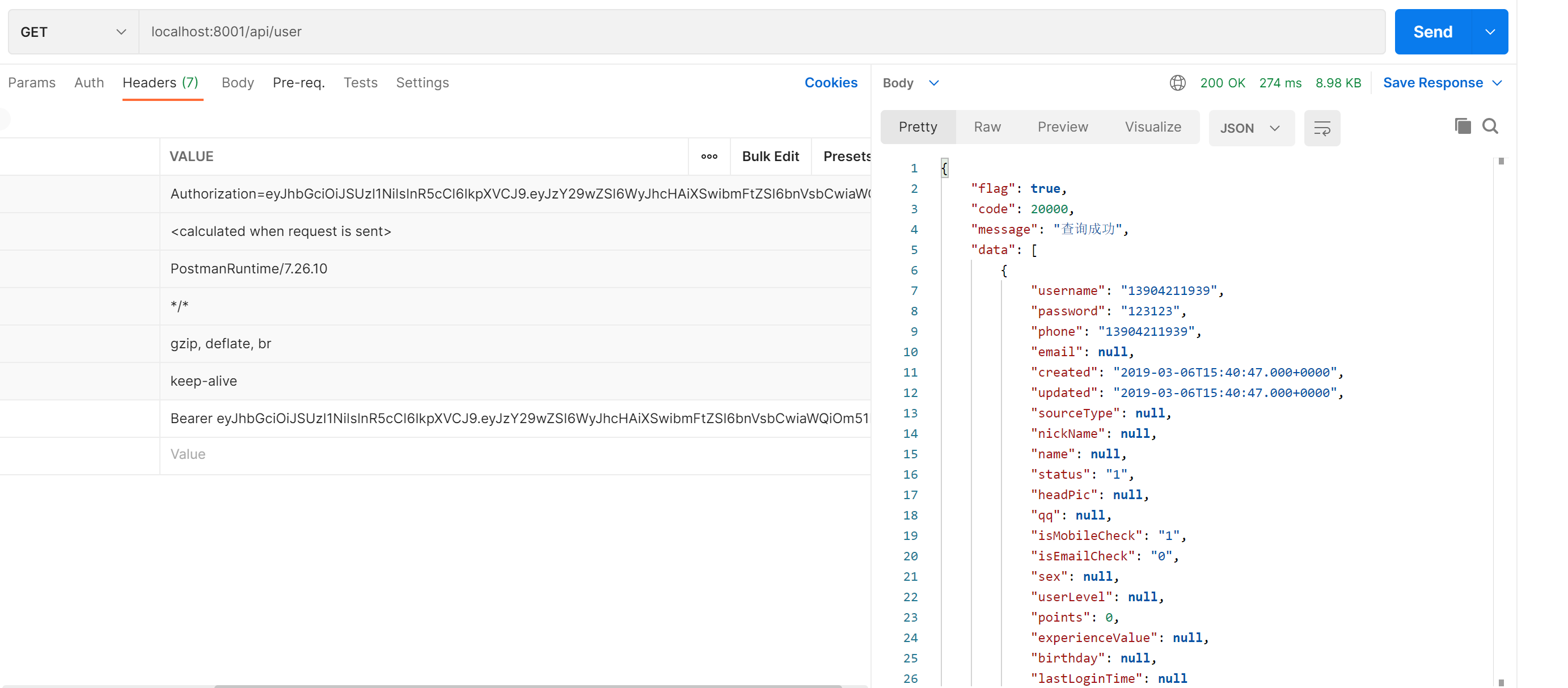
Task: Click the globe network information icon
Action: (1177, 83)
